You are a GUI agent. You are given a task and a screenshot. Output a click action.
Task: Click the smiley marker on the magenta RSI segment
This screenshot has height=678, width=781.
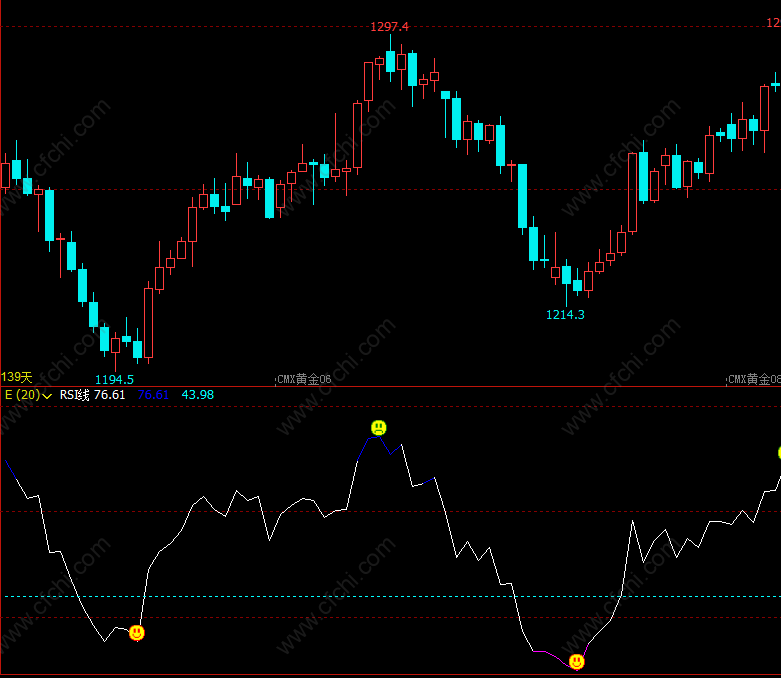point(577,662)
